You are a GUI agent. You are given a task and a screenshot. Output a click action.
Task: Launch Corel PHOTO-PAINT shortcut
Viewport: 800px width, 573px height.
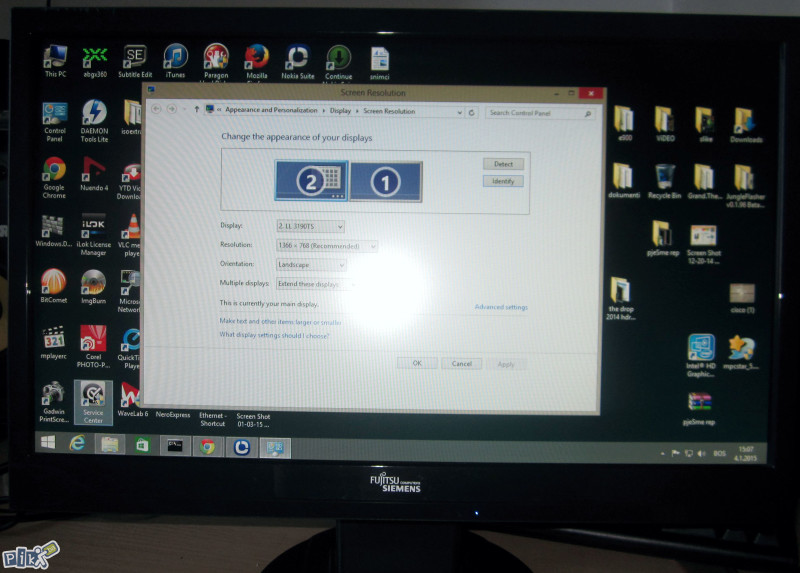pyautogui.click(x=93, y=346)
